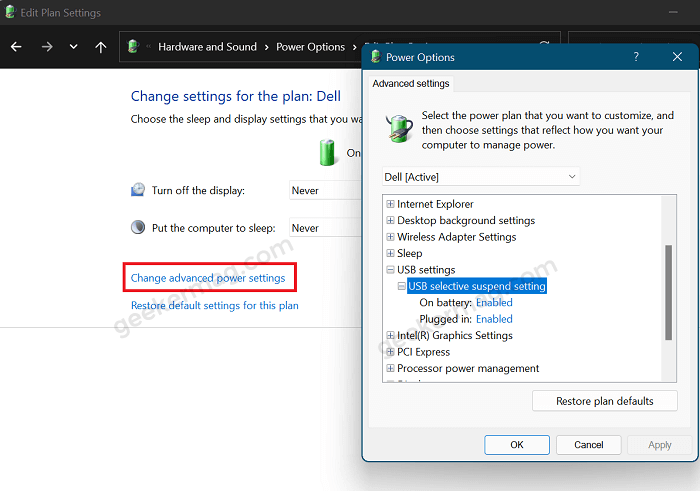Click Restore plan defaults button
Image resolution: width=700 pixels, height=491 pixels.
click(604, 401)
